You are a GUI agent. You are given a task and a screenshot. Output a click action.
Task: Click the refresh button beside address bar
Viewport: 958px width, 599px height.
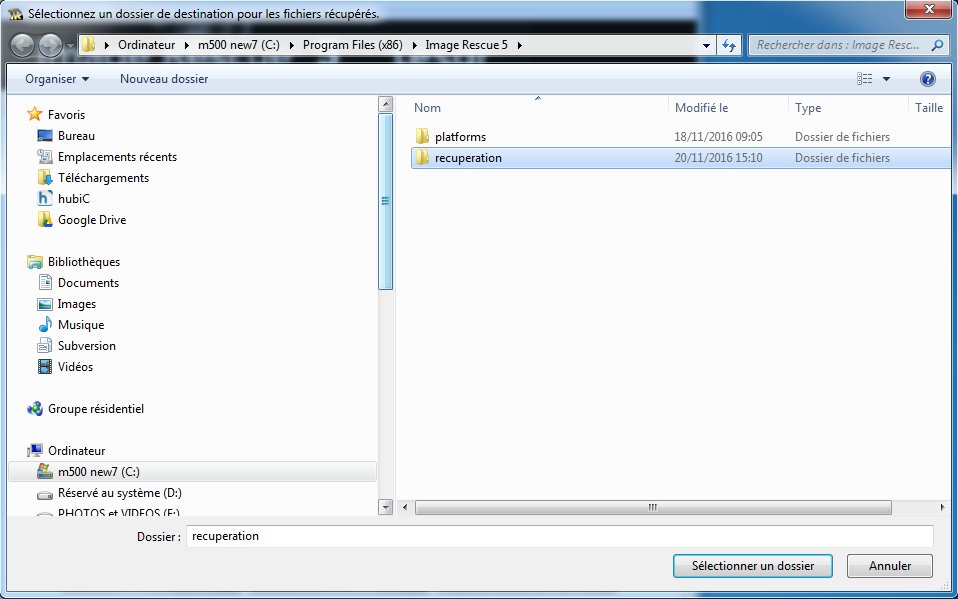729,45
